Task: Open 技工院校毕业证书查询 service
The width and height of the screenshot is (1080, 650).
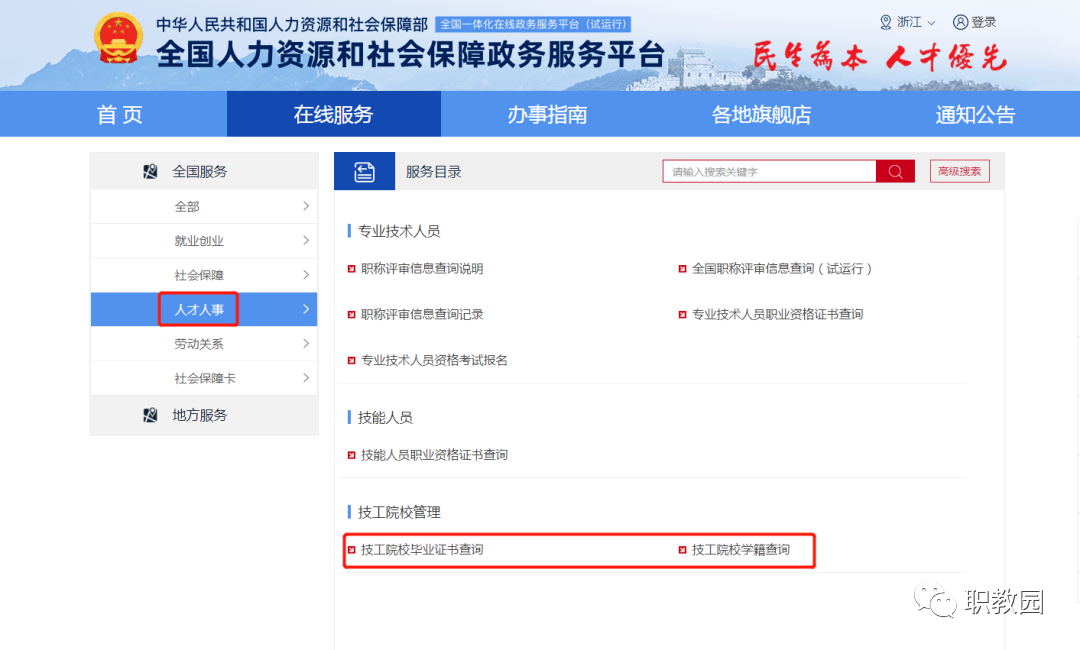Action: point(423,549)
